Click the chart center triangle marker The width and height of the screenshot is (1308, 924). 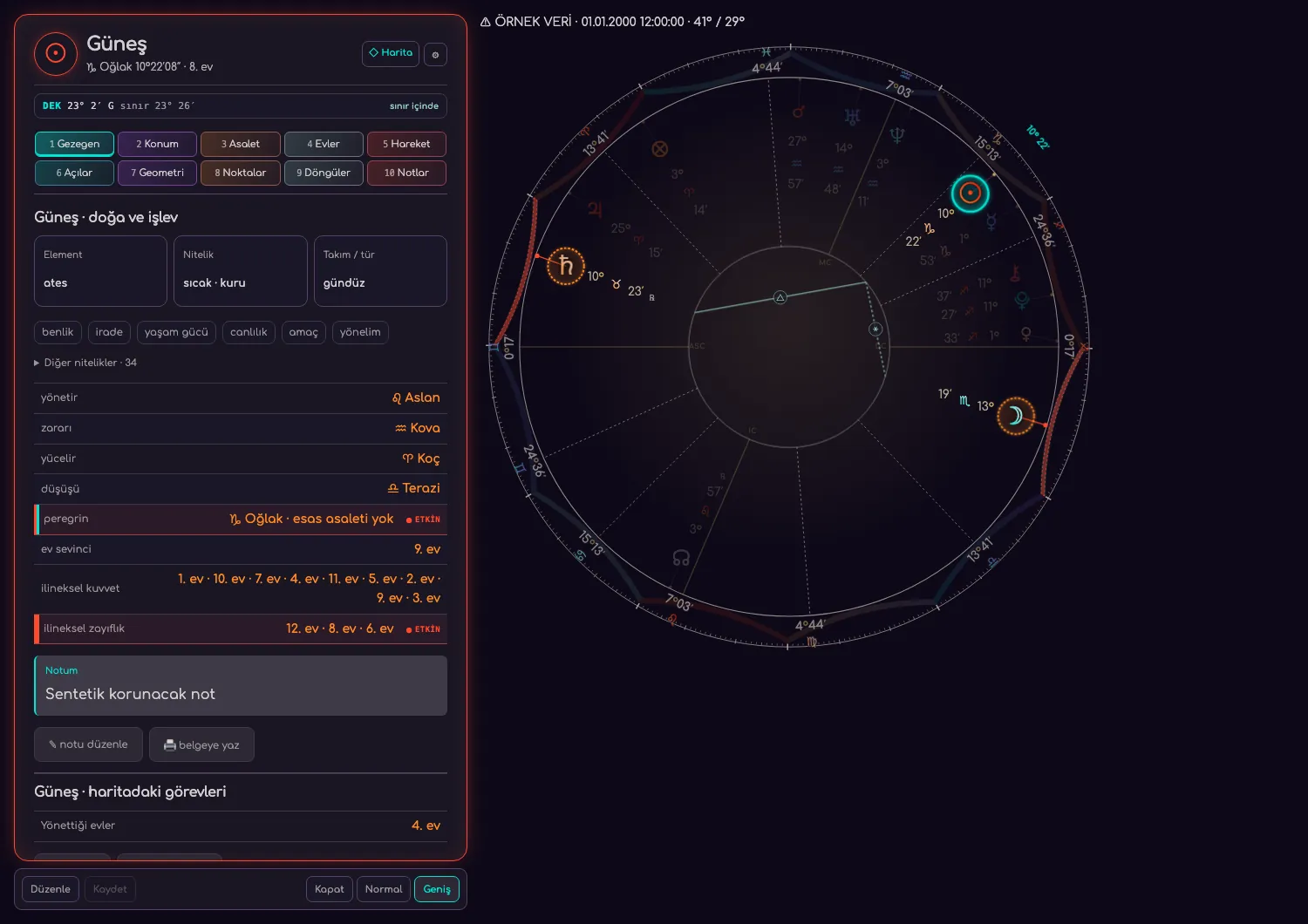[x=780, y=298]
